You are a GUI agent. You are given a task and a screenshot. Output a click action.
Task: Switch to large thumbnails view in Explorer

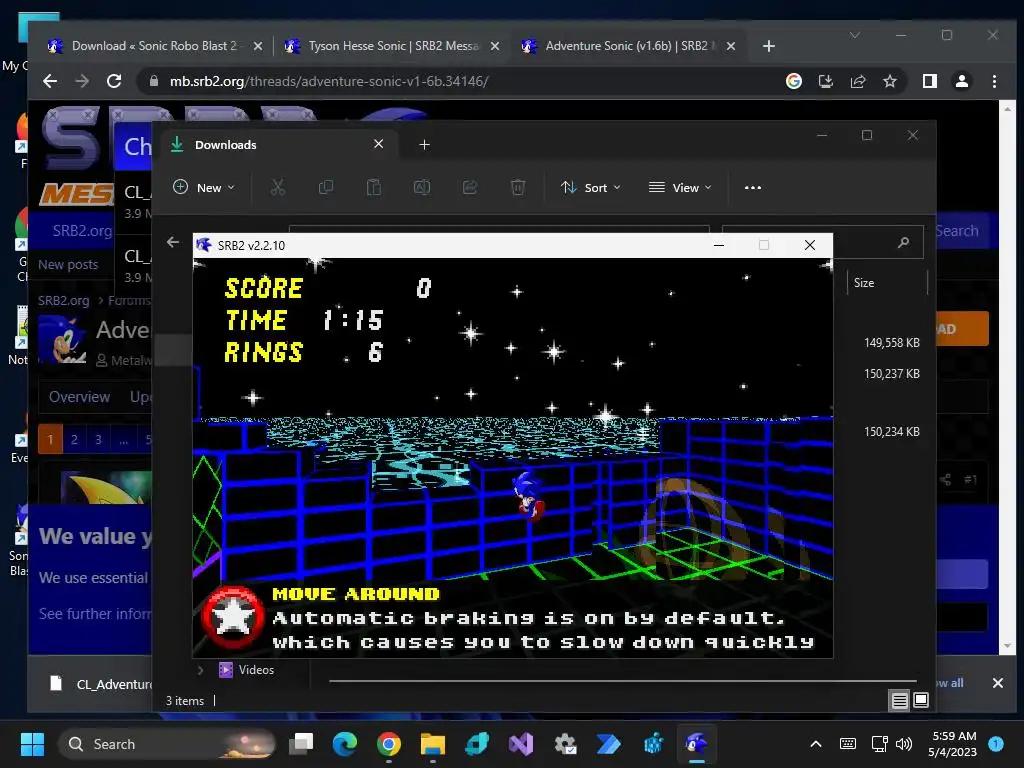click(921, 701)
